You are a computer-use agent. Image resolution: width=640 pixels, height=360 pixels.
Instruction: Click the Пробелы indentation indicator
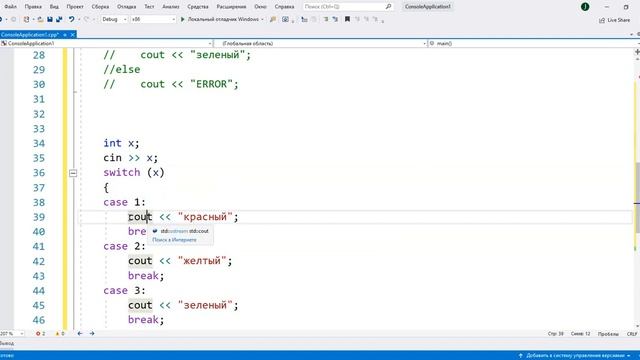(608, 334)
